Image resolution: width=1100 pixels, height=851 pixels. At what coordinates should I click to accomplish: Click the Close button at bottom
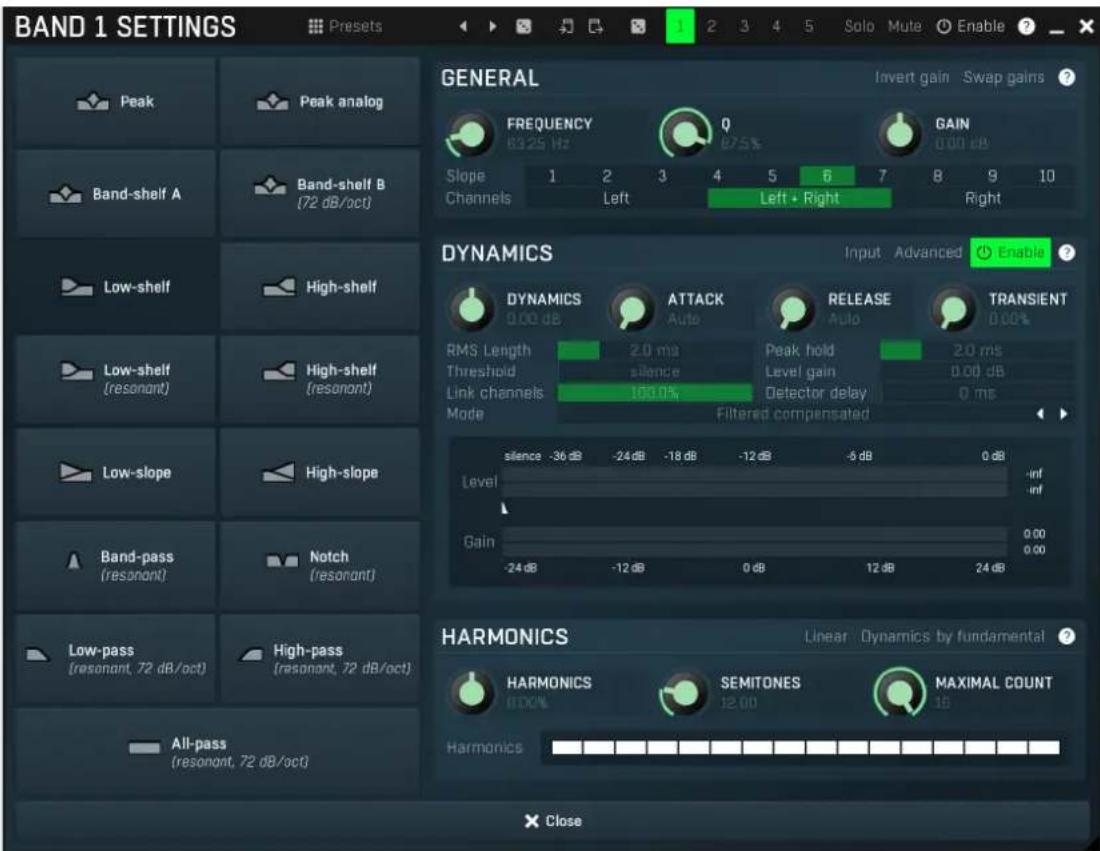pos(552,821)
